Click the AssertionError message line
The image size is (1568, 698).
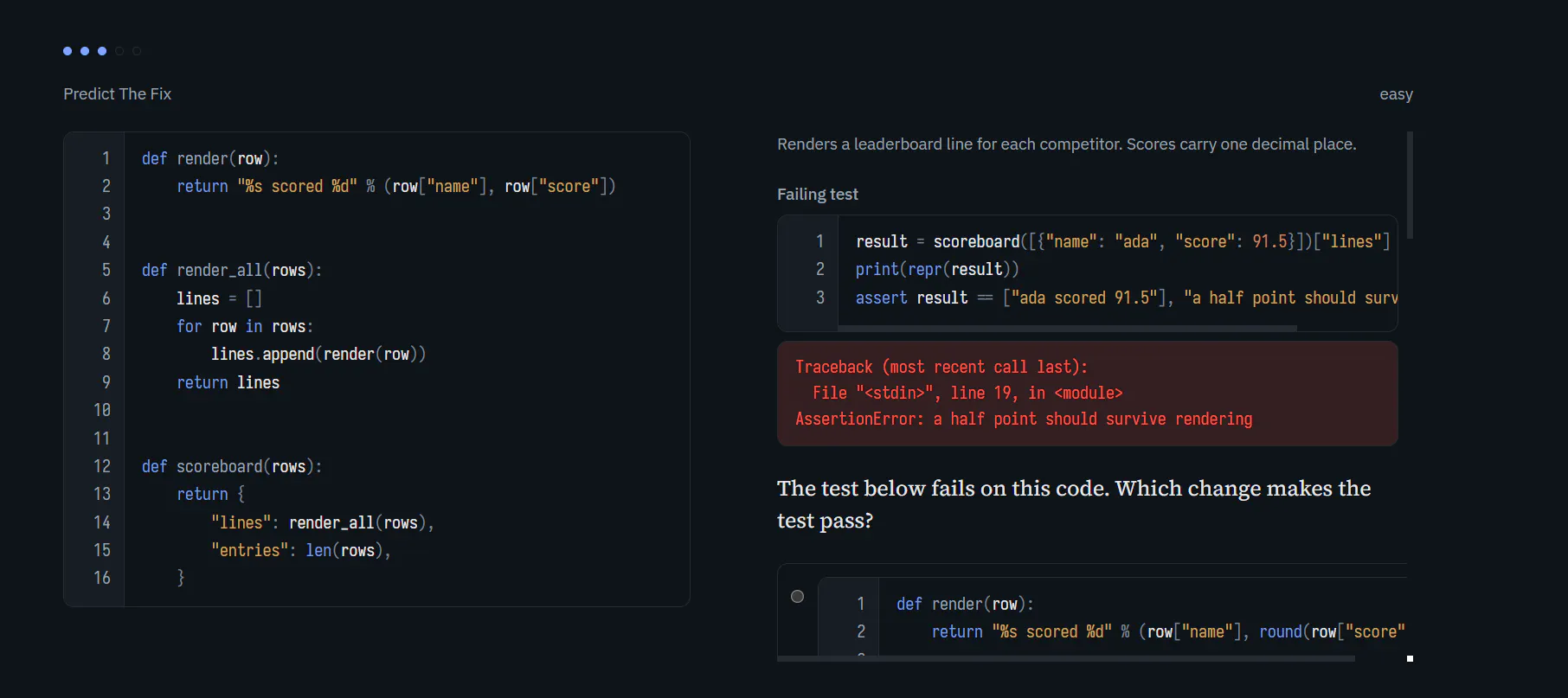pyautogui.click(x=1024, y=419)
